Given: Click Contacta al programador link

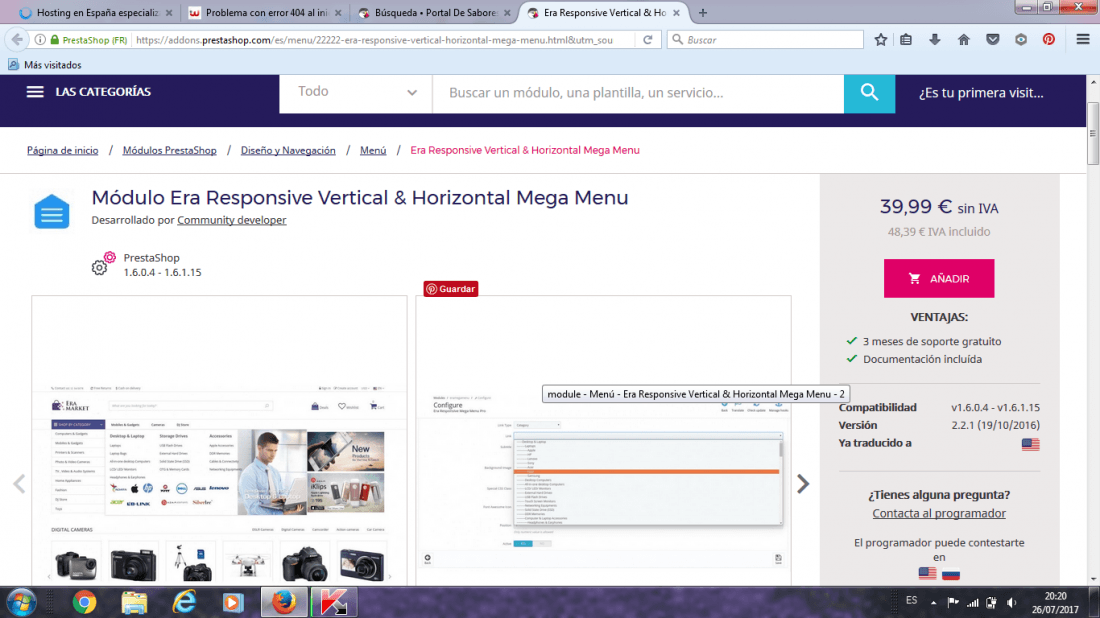Looking at the screenshot, I should pos(939,513).
